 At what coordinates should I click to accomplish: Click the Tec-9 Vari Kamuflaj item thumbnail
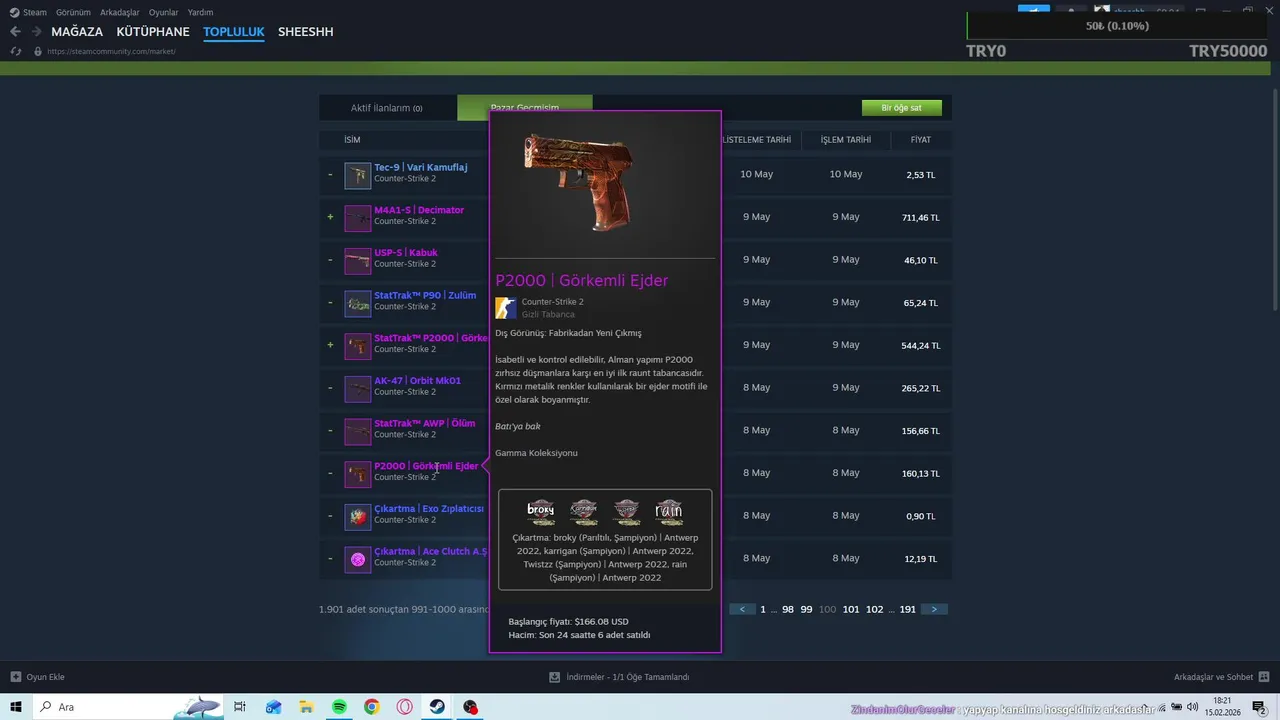coord(357,175)
